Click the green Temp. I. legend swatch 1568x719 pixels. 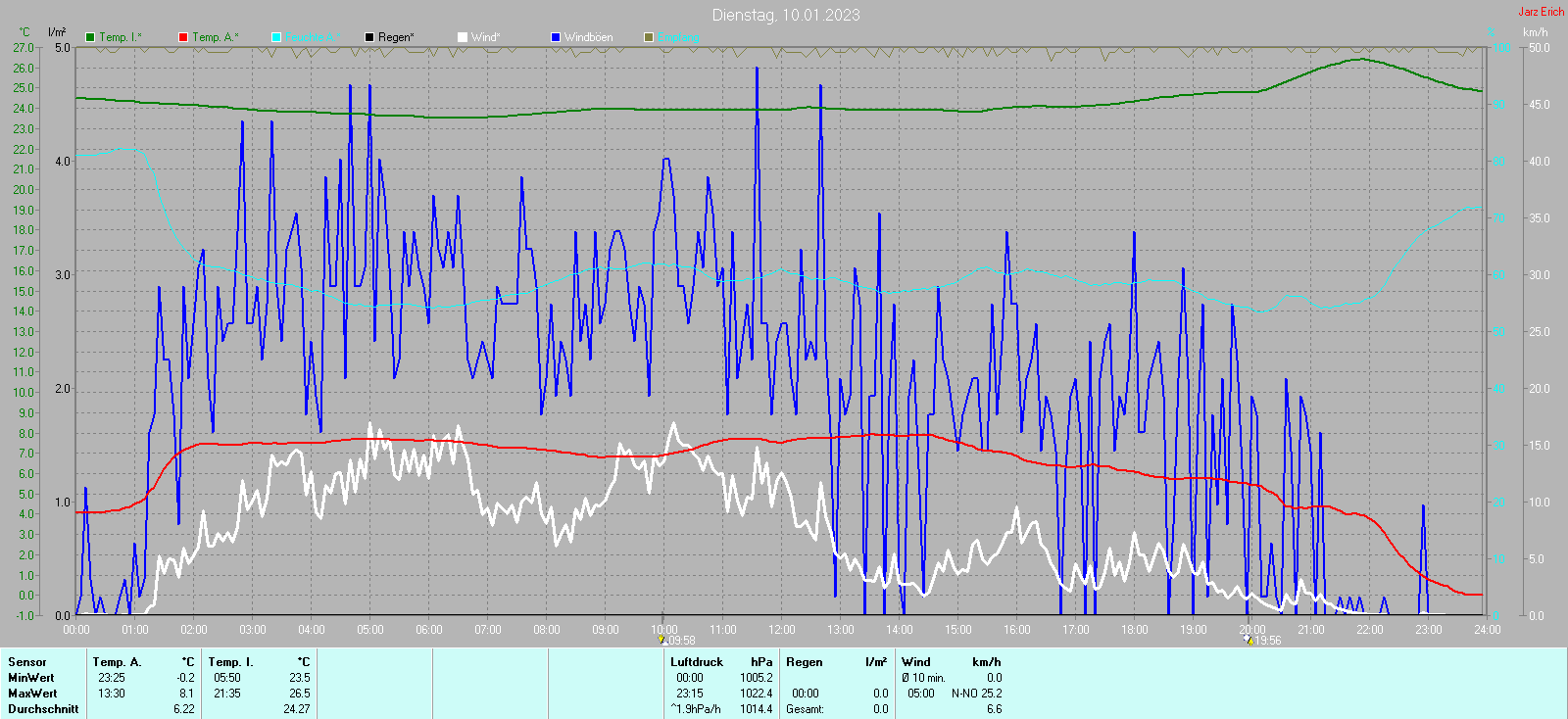pos(90,37)
